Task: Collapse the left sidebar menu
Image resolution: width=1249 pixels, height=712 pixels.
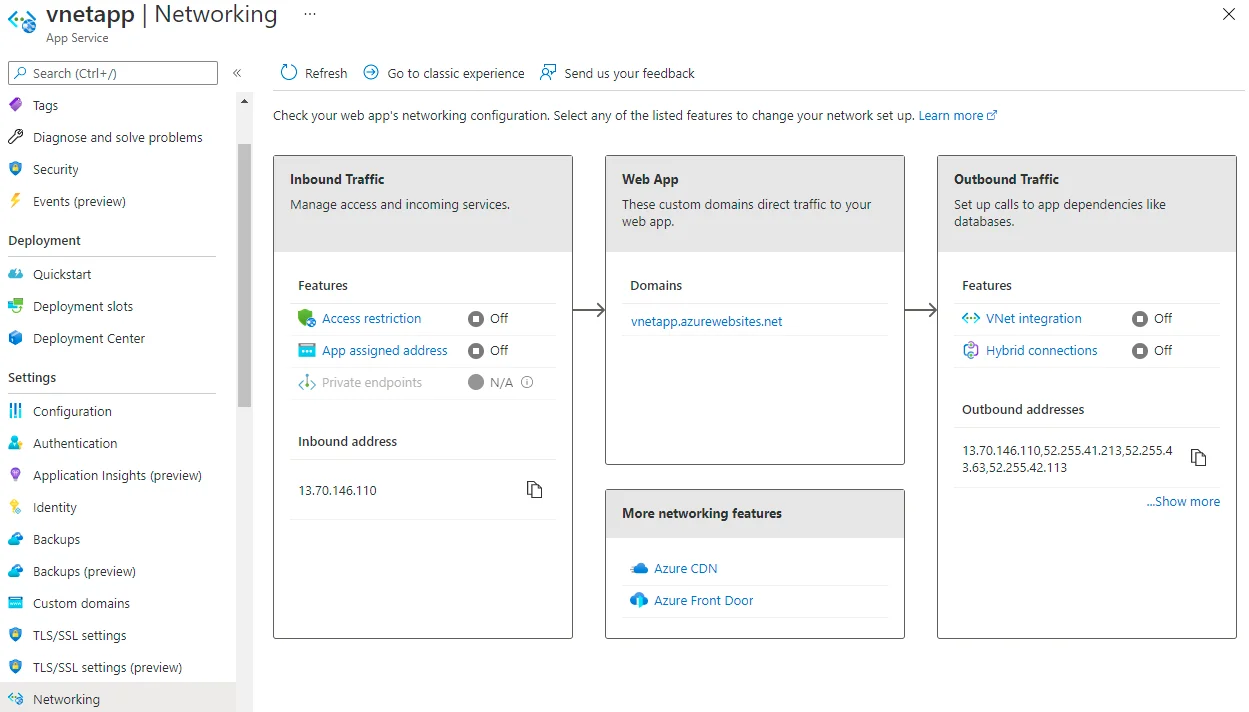Action: 237,73
